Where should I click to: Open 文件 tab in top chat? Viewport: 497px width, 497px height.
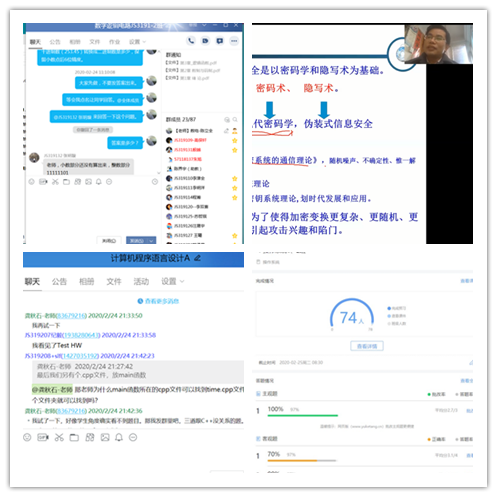click(94, 42)
